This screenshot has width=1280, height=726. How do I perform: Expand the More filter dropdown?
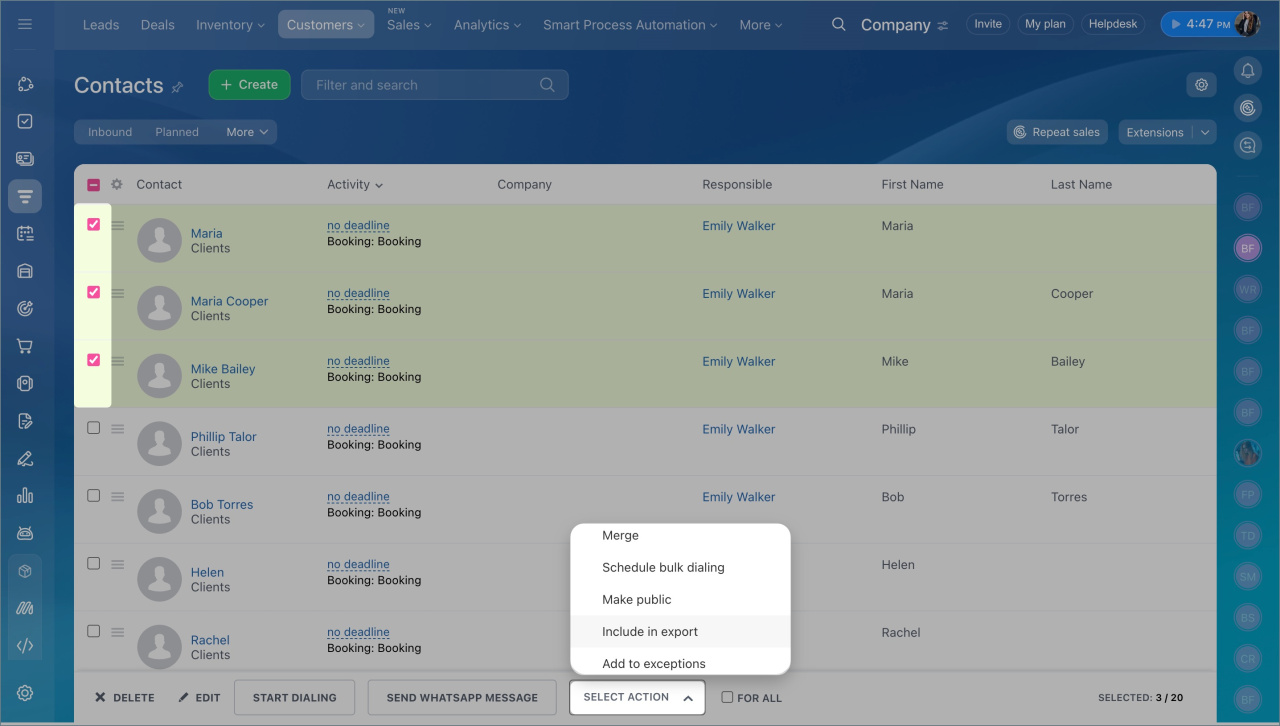[x=247, y=132]
